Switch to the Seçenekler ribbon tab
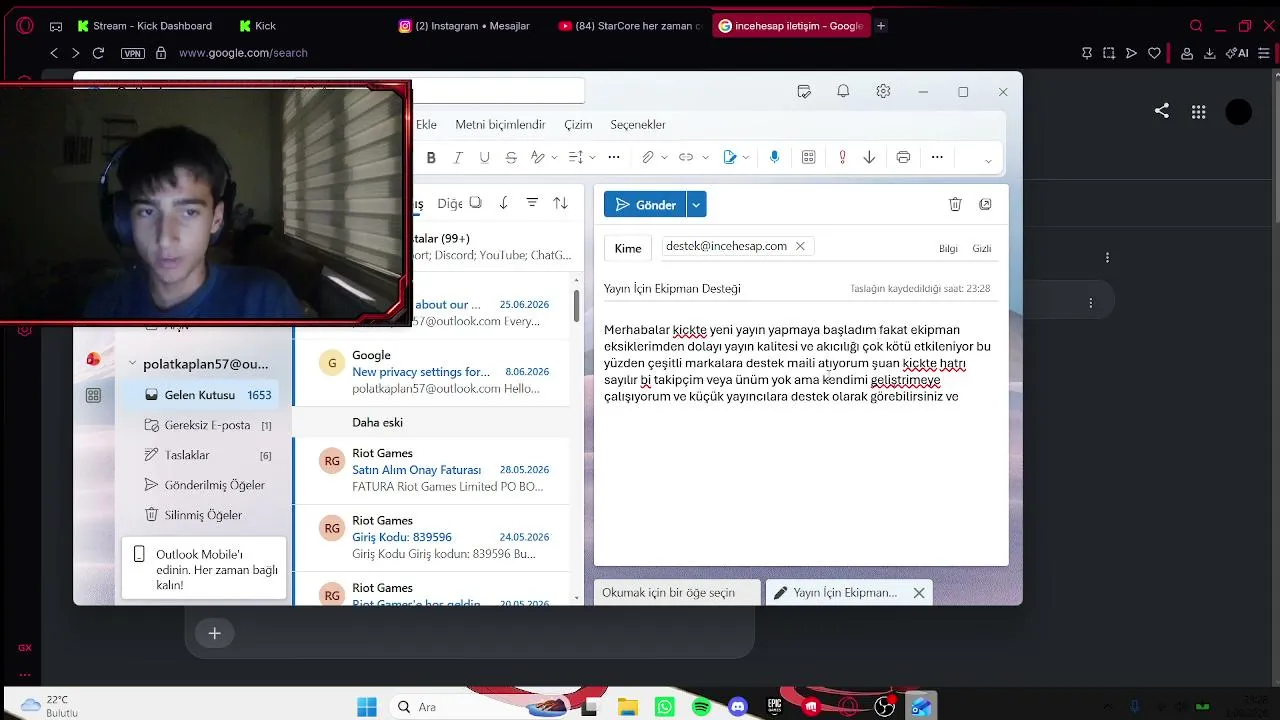Screen dimensions: 1280x720 pyautogui.click(x=638, y=125)
